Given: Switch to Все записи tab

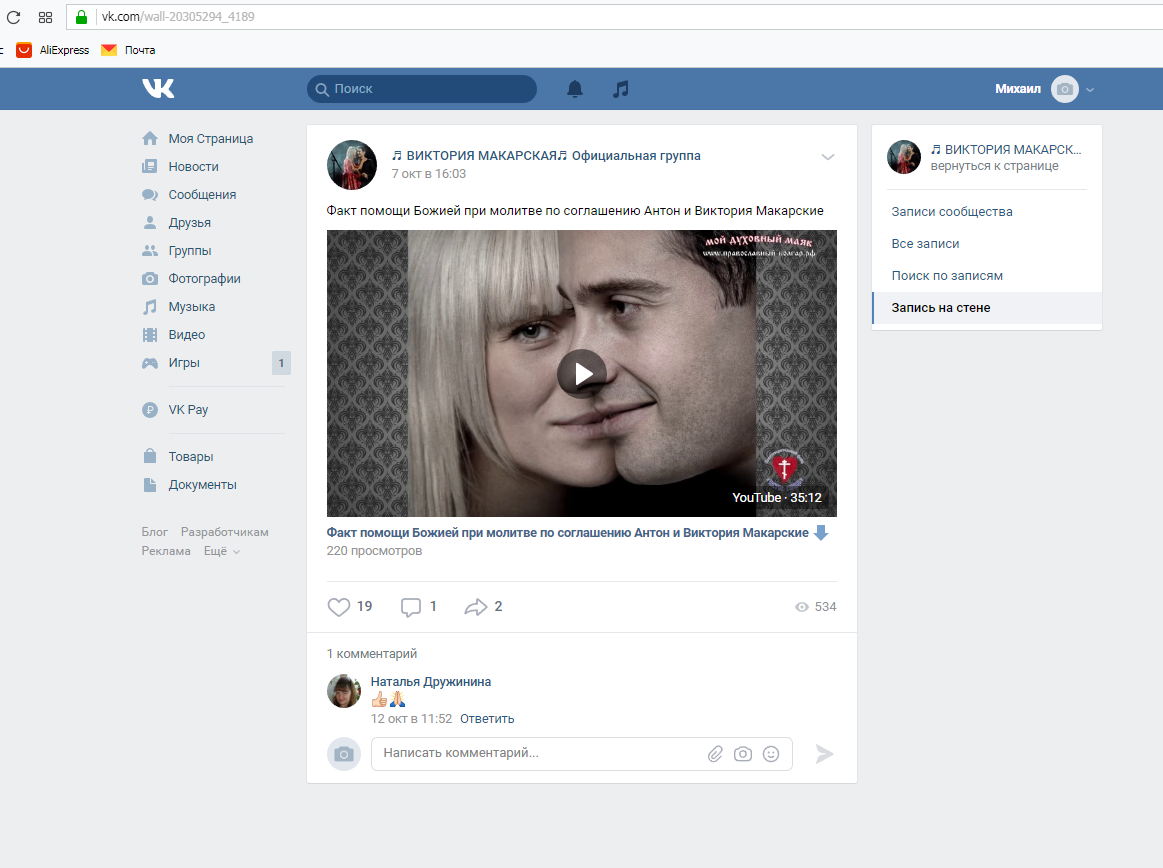Looking at the screenshot, I should click(x=986, y=244).
